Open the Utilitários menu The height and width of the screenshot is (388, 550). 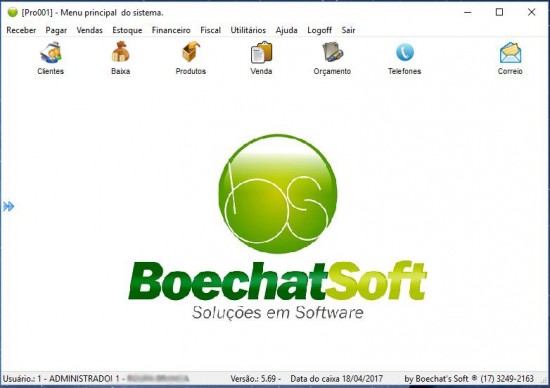pyautogui.click(x=248, y=30)
